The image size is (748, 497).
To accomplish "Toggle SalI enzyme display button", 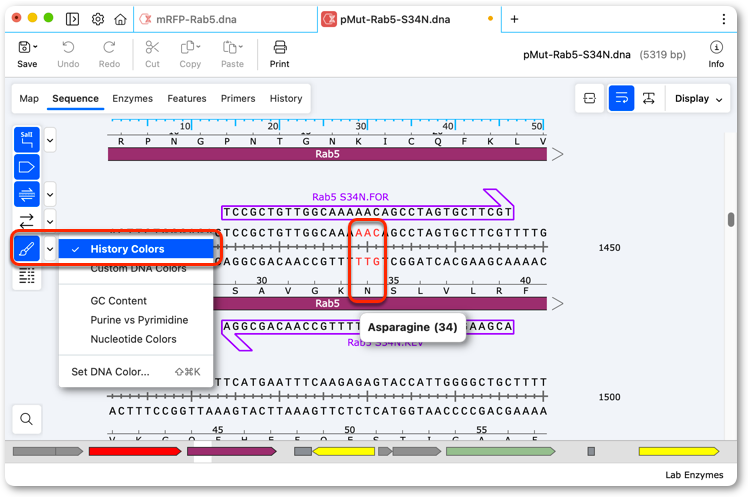I will coord(27,140).
